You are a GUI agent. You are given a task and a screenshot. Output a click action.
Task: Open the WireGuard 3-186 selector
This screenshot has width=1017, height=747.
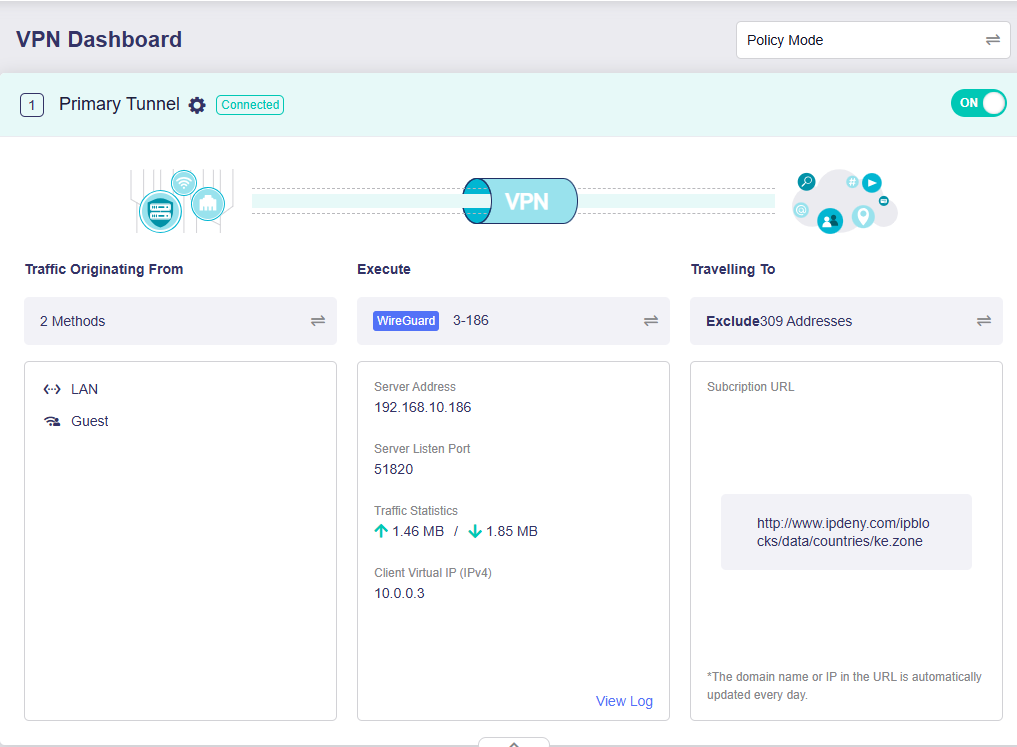513,321
